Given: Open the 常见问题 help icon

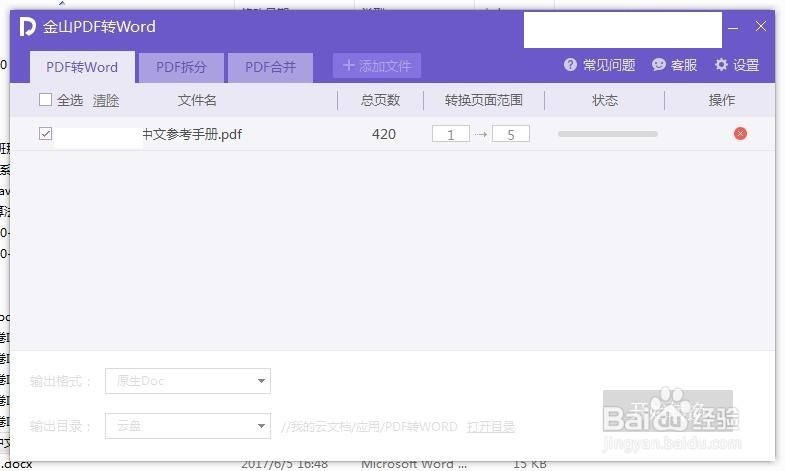Looking at the screenshot, I should pyautogui.click(x=570, y=65).
